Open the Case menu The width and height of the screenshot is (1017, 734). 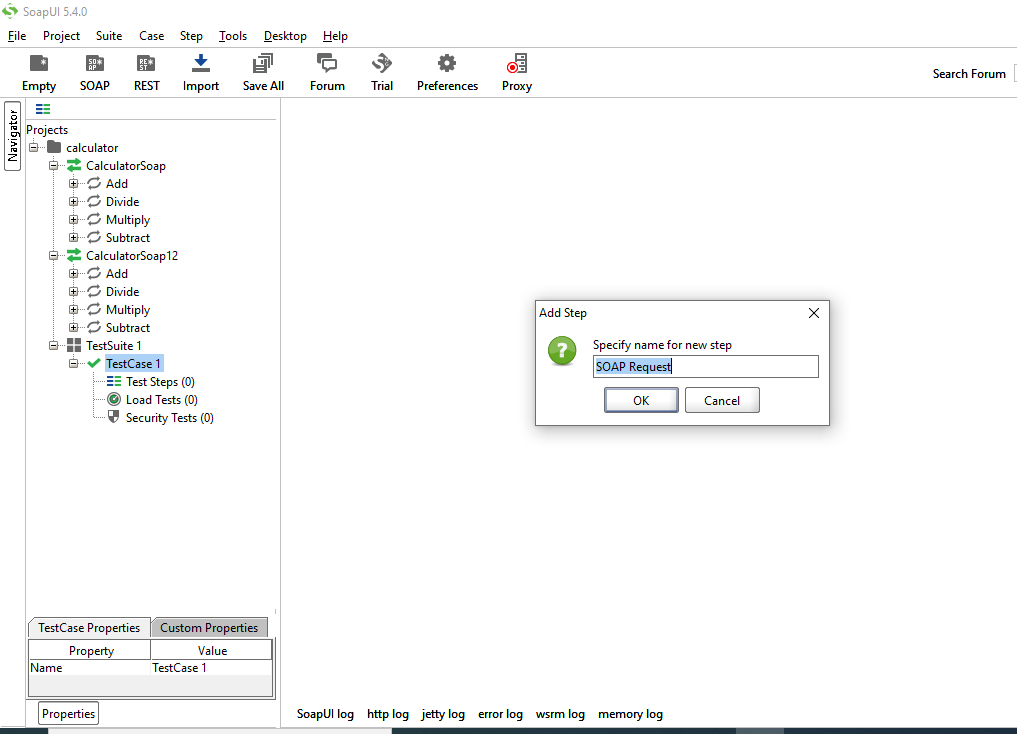coord(152,36)
